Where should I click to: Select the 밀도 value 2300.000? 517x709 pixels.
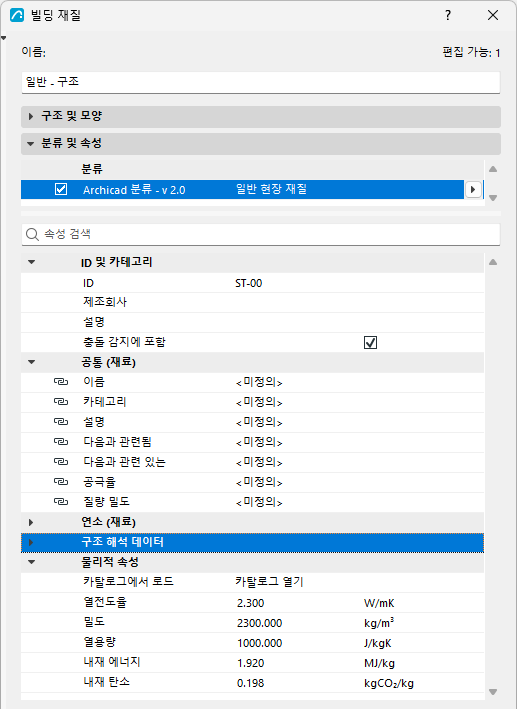click(260, 623)
